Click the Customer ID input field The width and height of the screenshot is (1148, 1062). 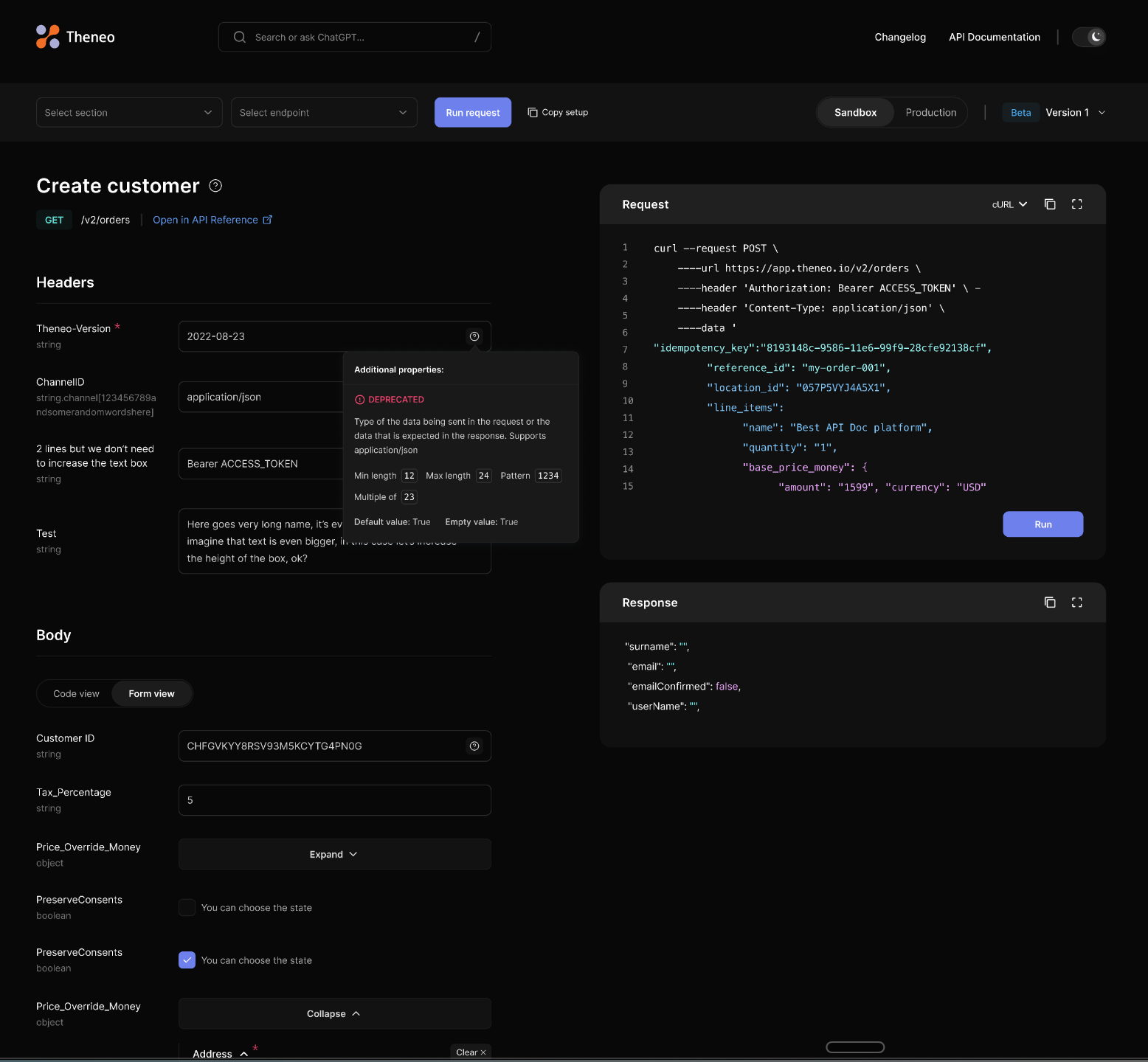334,746
